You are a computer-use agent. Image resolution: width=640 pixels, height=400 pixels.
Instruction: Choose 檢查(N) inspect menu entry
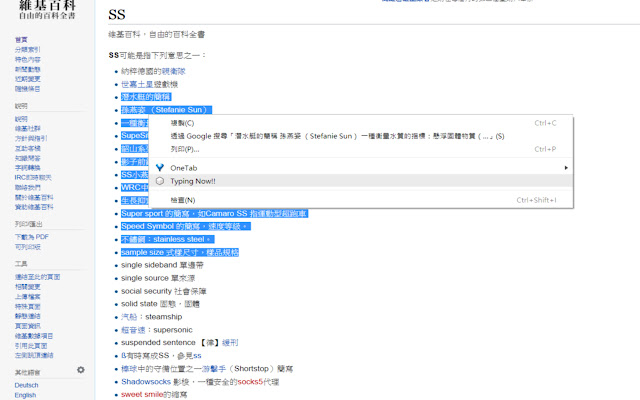pos(361,200)
